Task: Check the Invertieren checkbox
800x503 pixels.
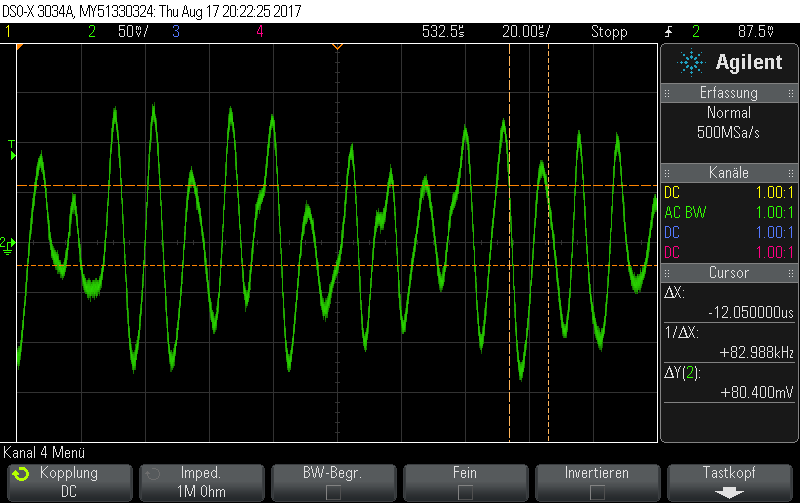Action: point(597,492)
